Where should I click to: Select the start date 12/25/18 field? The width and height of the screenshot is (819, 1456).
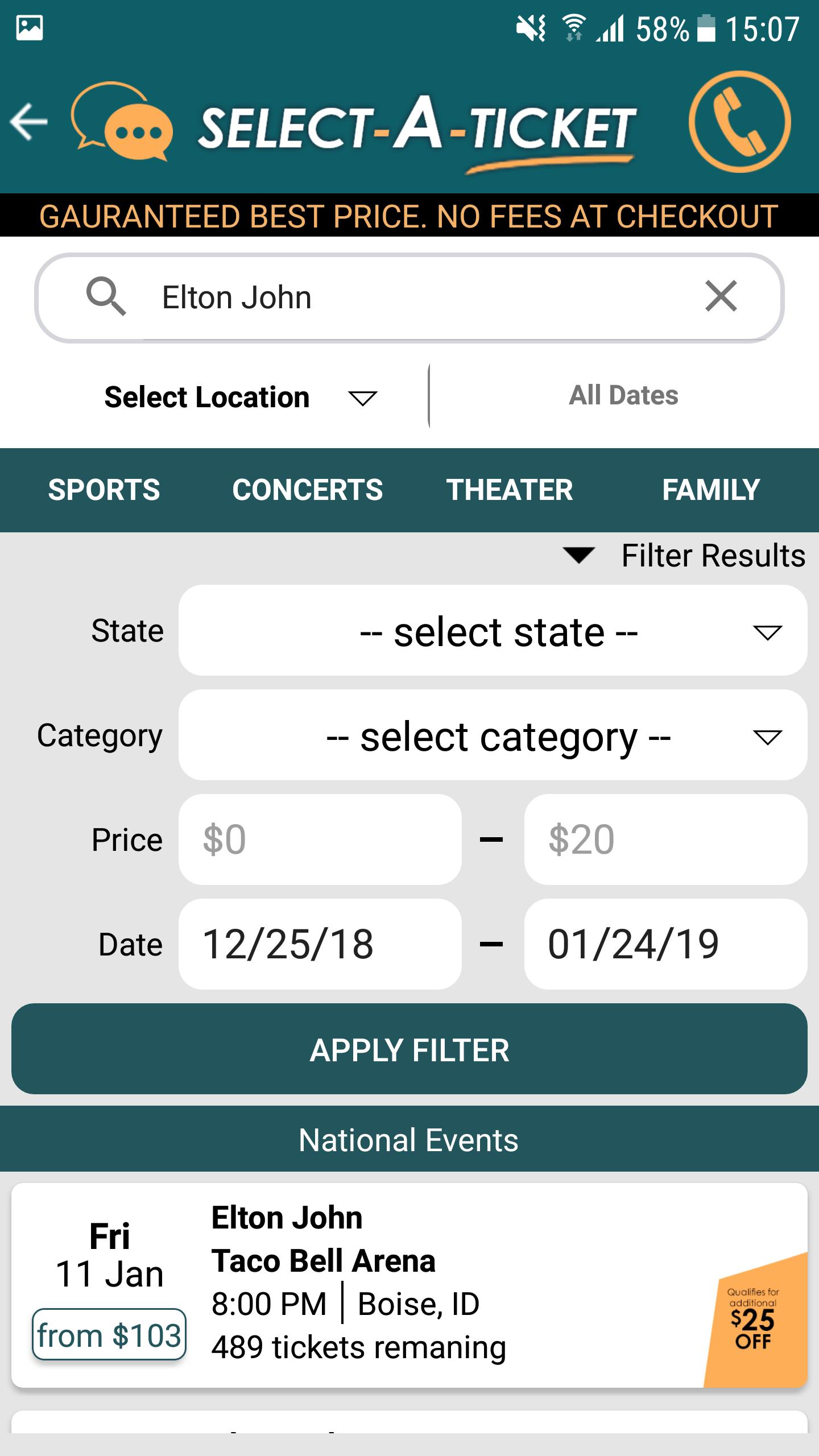[320, 944]
